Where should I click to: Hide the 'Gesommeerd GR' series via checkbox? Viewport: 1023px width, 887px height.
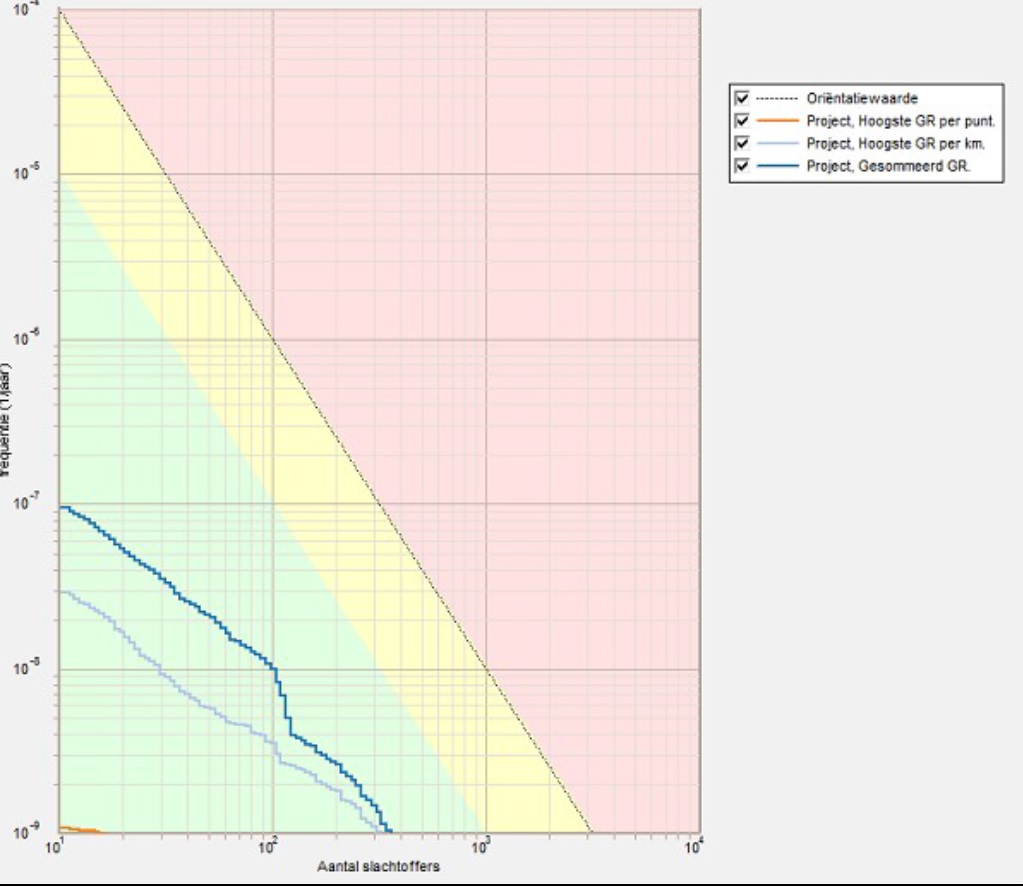742,166
